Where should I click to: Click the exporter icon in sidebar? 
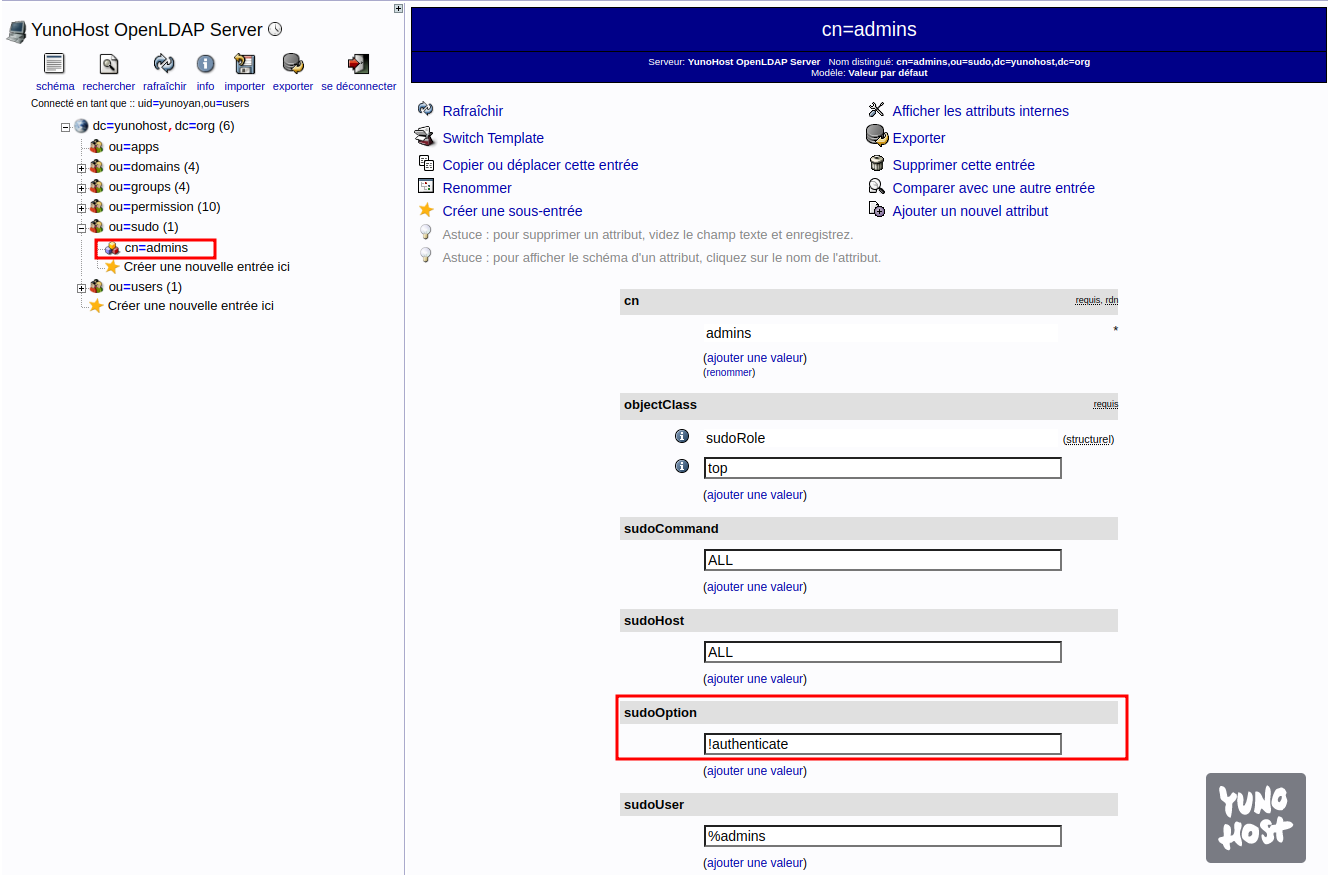click(293, 65)
